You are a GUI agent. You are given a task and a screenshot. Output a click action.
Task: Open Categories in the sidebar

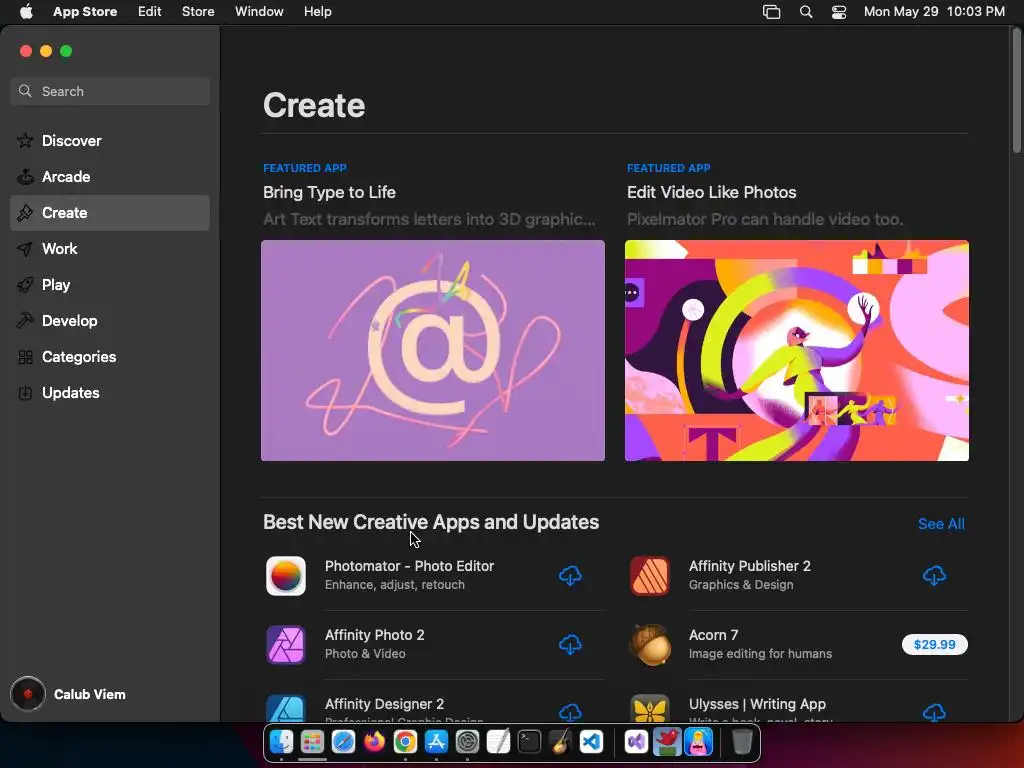(110, 357)
